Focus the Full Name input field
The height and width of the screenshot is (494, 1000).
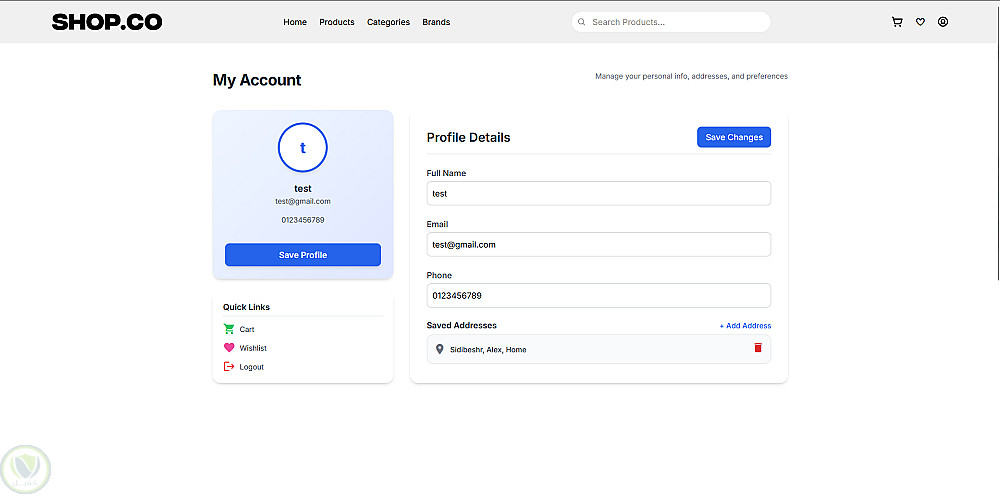pos(598,194)
